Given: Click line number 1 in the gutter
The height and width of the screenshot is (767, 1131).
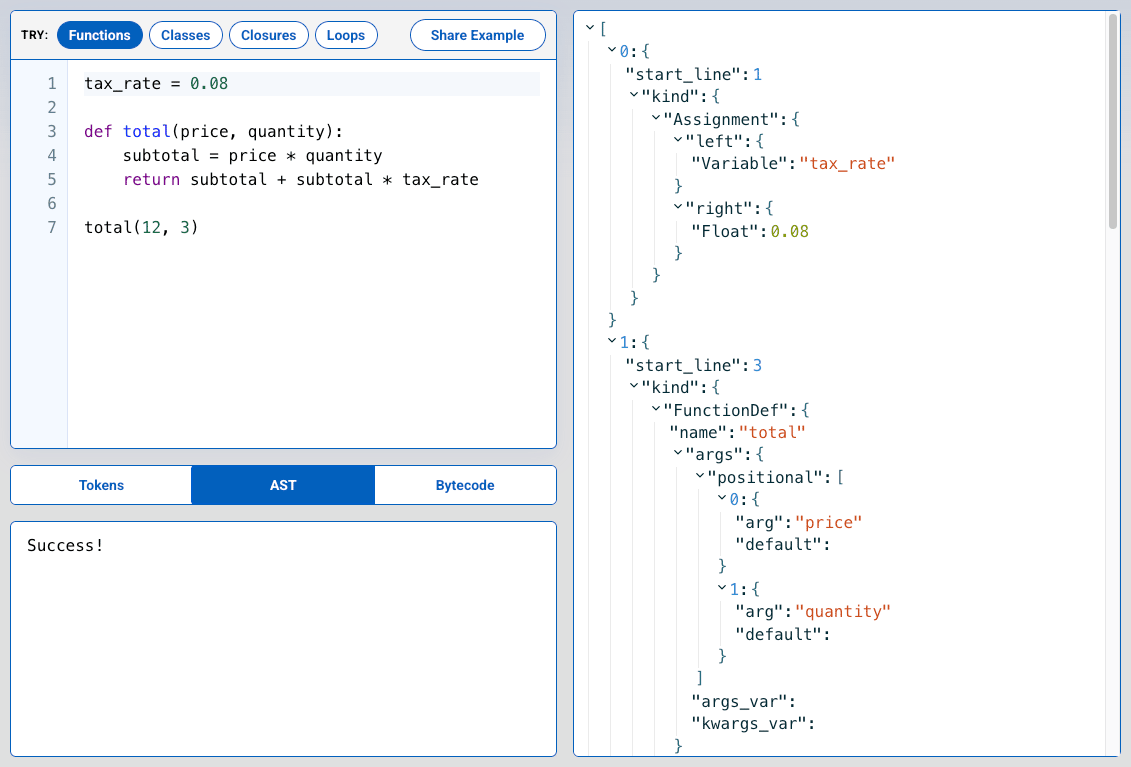Looking at the screenshot, I should [52, 84].
